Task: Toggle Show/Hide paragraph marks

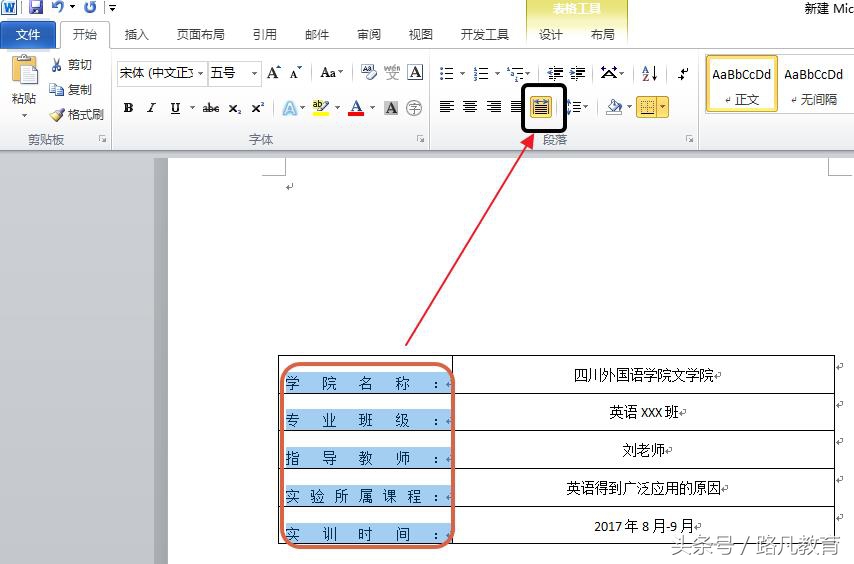Action: (x=683, y=73)
